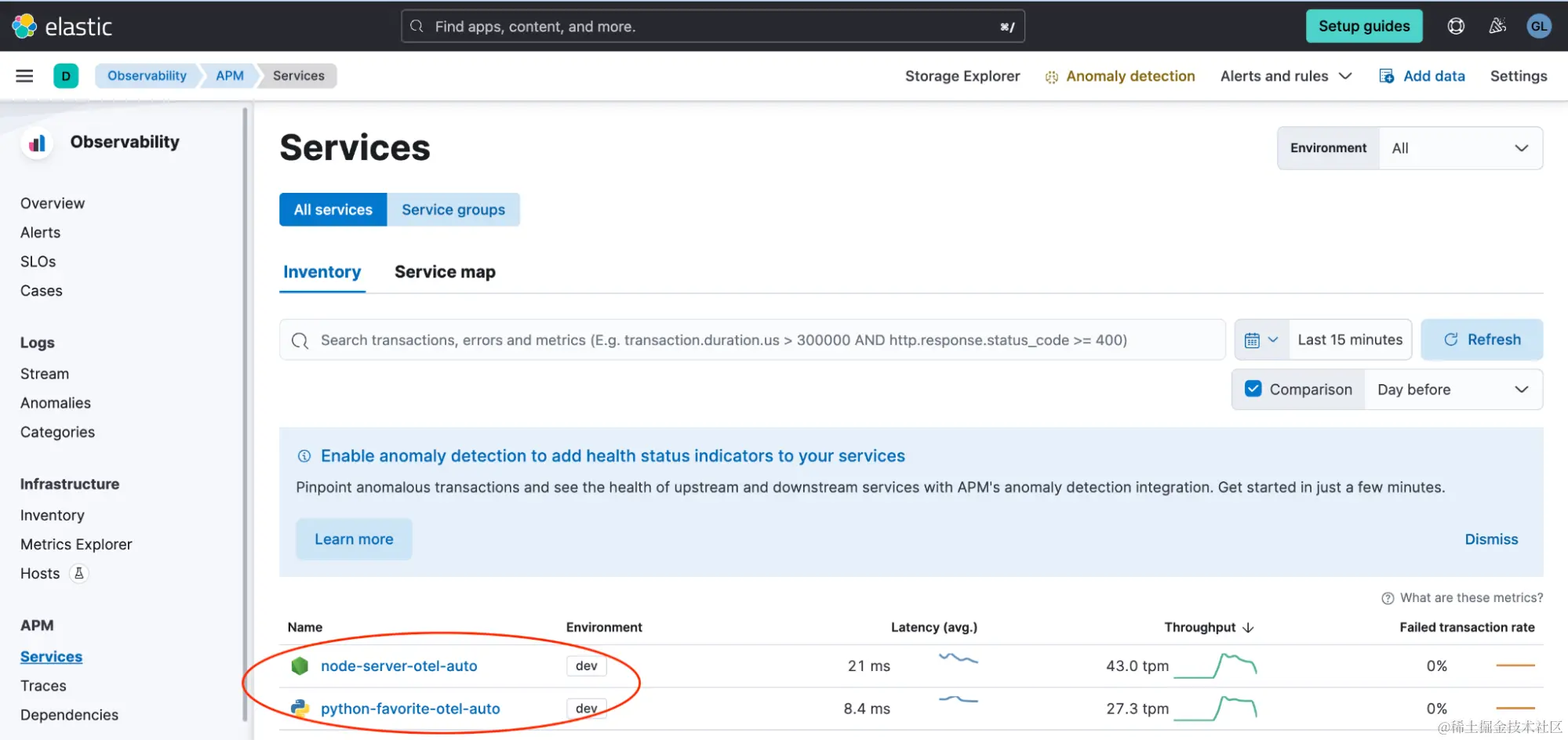Viewport: 1568px width, 740px height.
Task: Go to Overview in the sidebar
Action: [53, 204]
